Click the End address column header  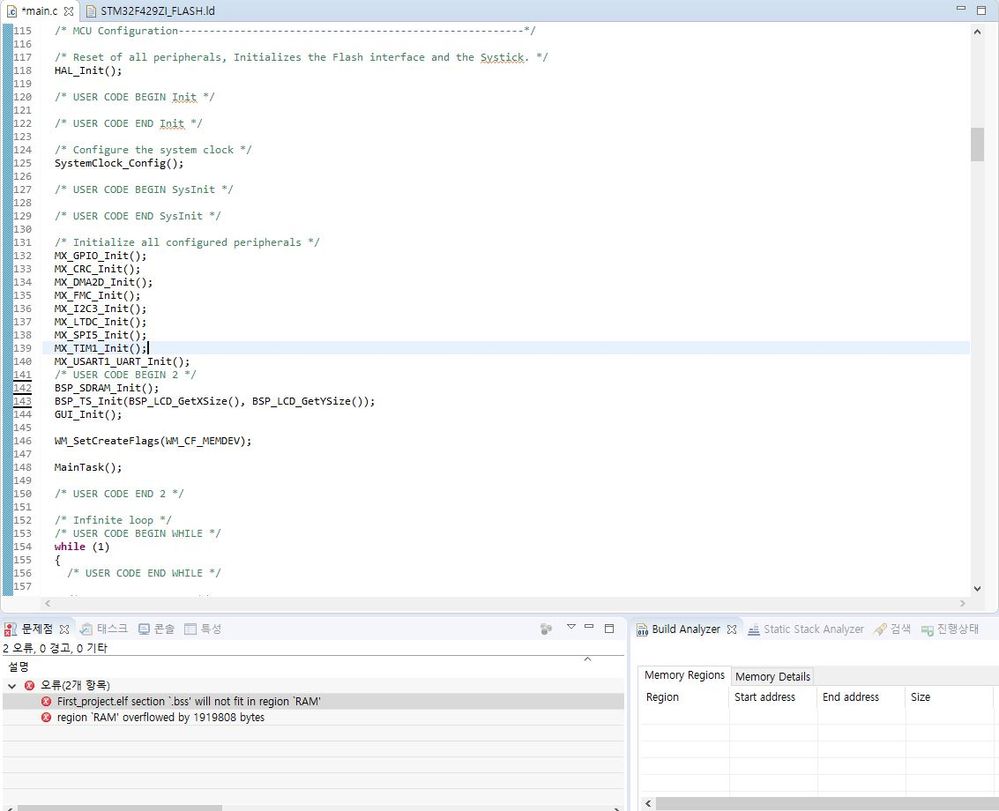point(860,697)
